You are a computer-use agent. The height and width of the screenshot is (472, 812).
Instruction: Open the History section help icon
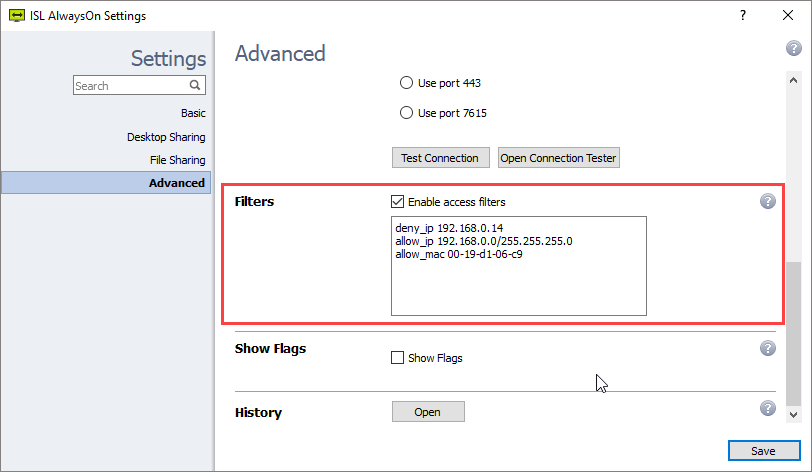coord(768,408)
